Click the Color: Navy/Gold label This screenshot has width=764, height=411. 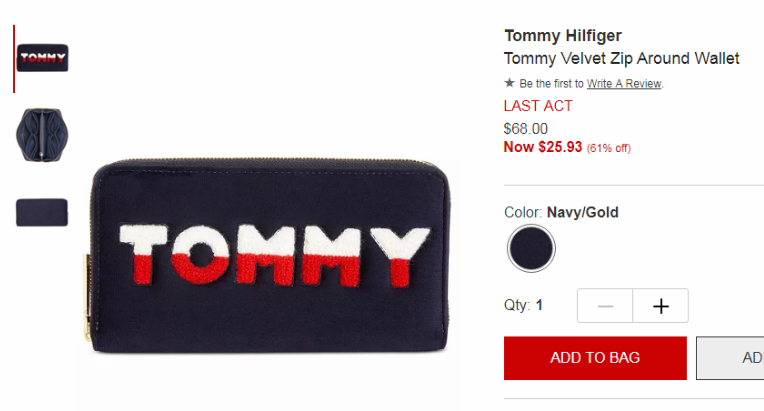(561, 212)
